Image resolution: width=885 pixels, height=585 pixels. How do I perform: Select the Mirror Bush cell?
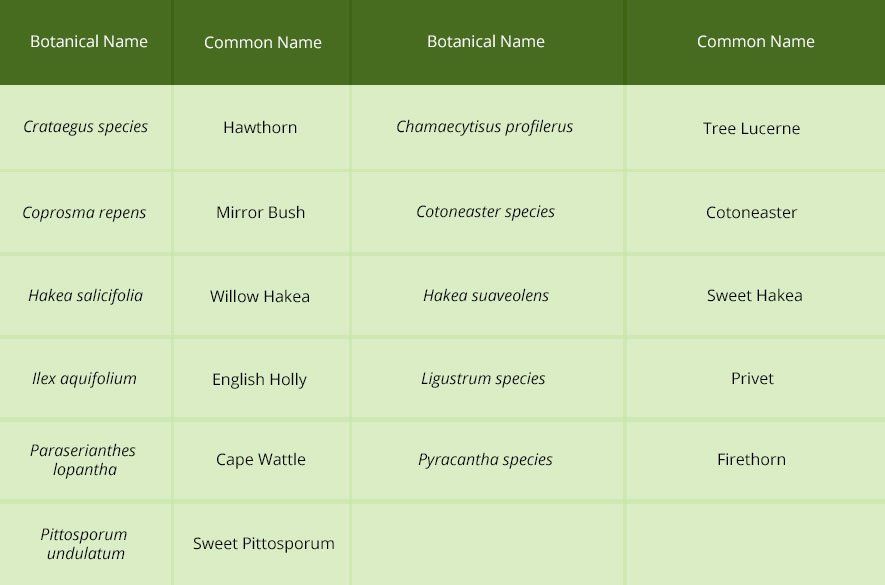coord(261,212)
